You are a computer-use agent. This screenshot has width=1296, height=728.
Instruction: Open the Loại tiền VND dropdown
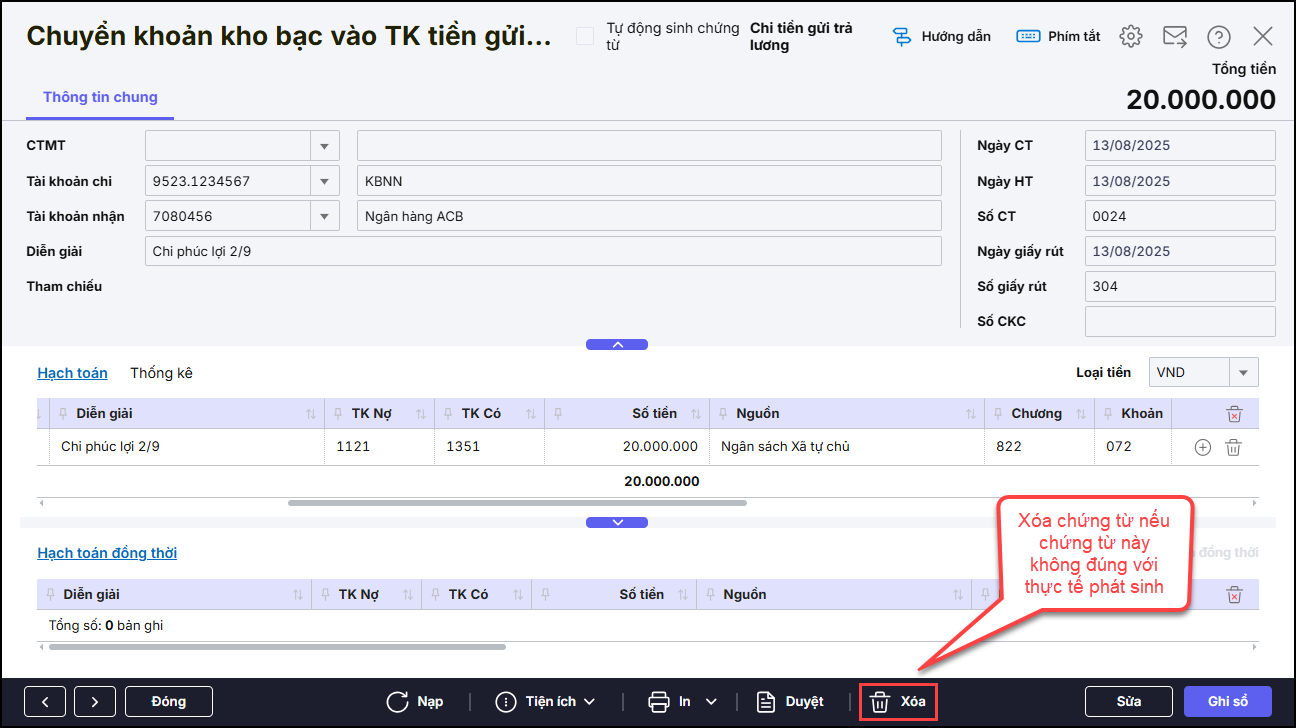coord(1243,373)
